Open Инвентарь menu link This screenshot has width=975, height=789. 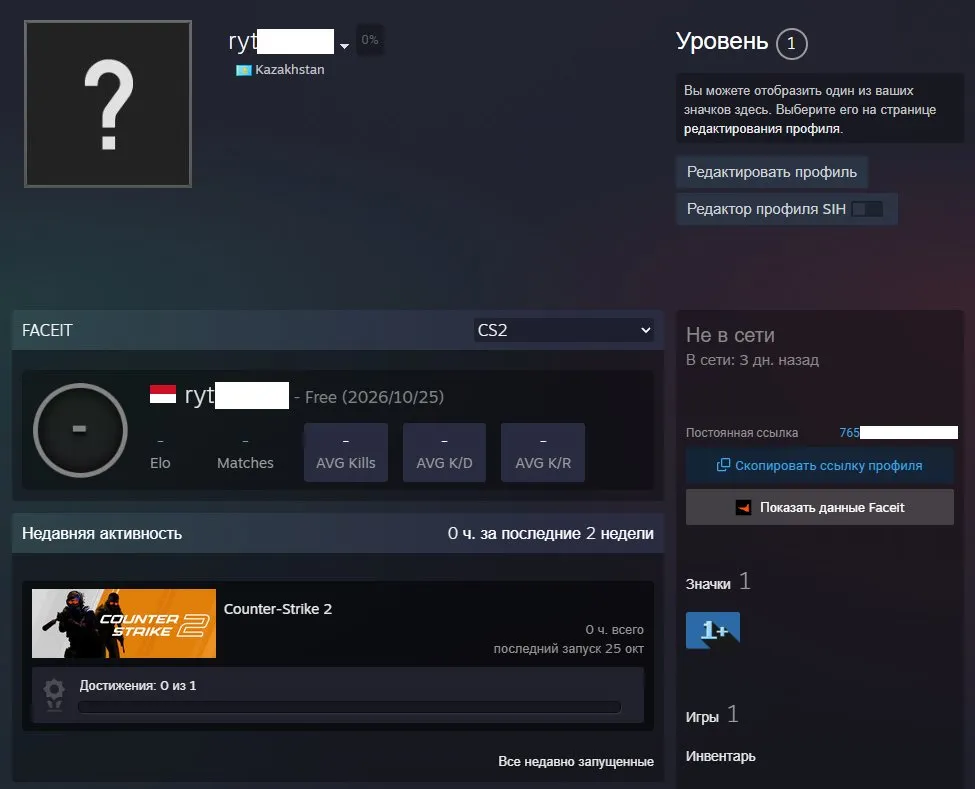point(720,756)
